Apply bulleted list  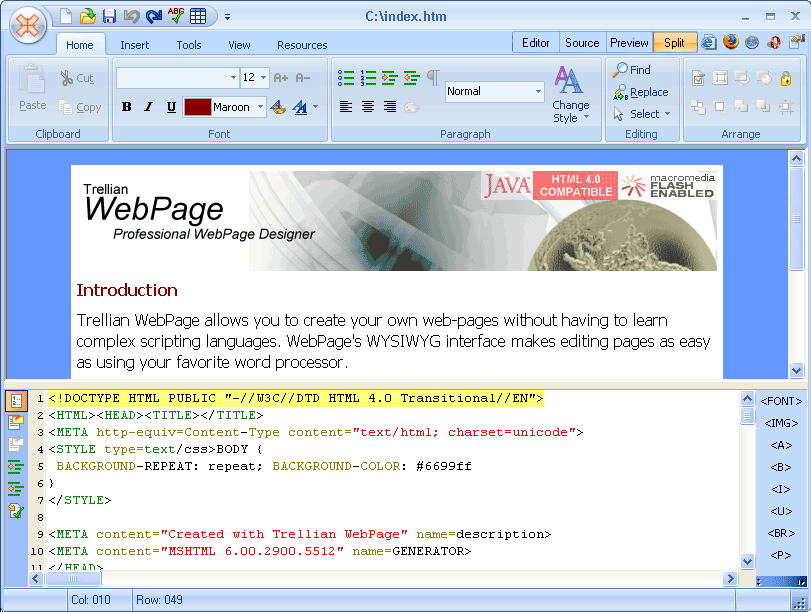tap(346, 78)
